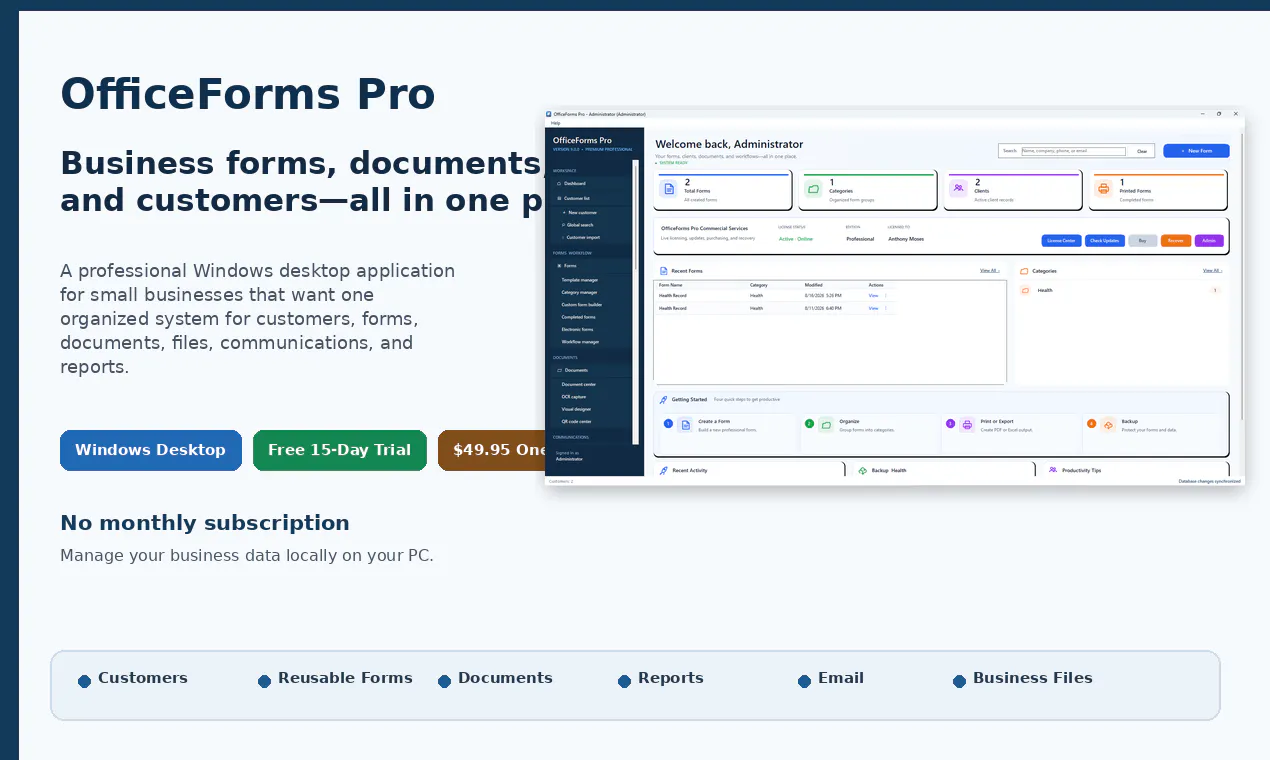Click the Clear search button
This screenshot has height=760, width=1270.
[x=1142, y=151]
